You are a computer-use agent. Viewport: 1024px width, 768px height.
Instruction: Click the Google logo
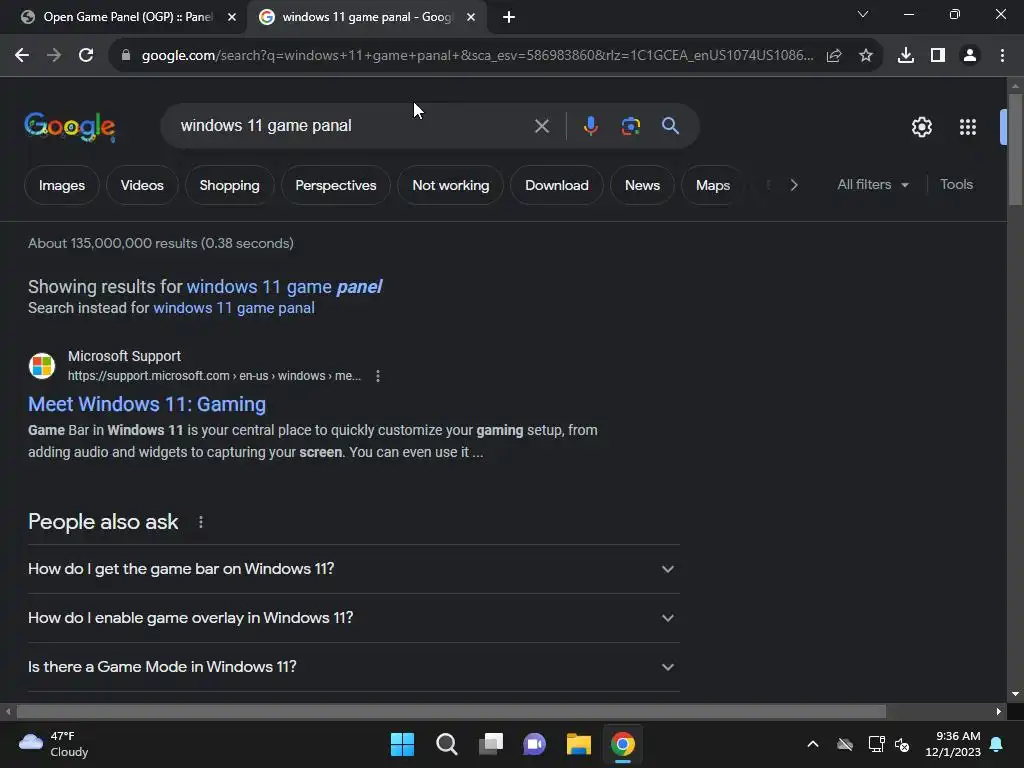click(70, 127)
